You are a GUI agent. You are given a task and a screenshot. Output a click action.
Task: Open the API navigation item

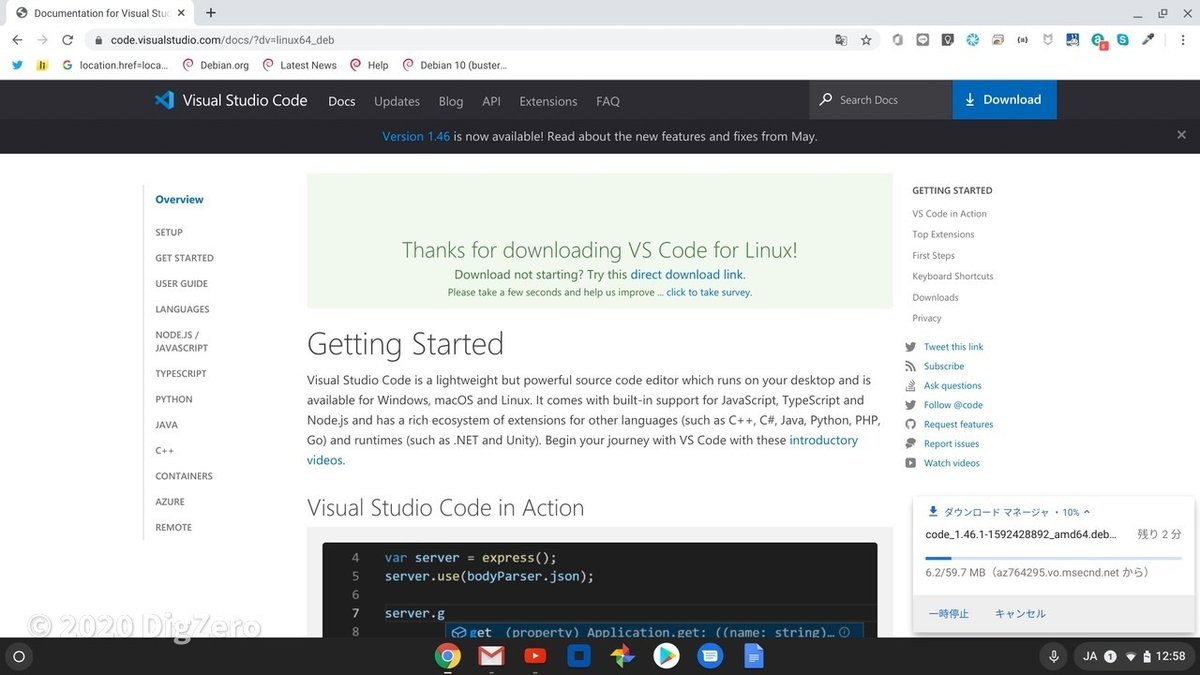[491, 101]
